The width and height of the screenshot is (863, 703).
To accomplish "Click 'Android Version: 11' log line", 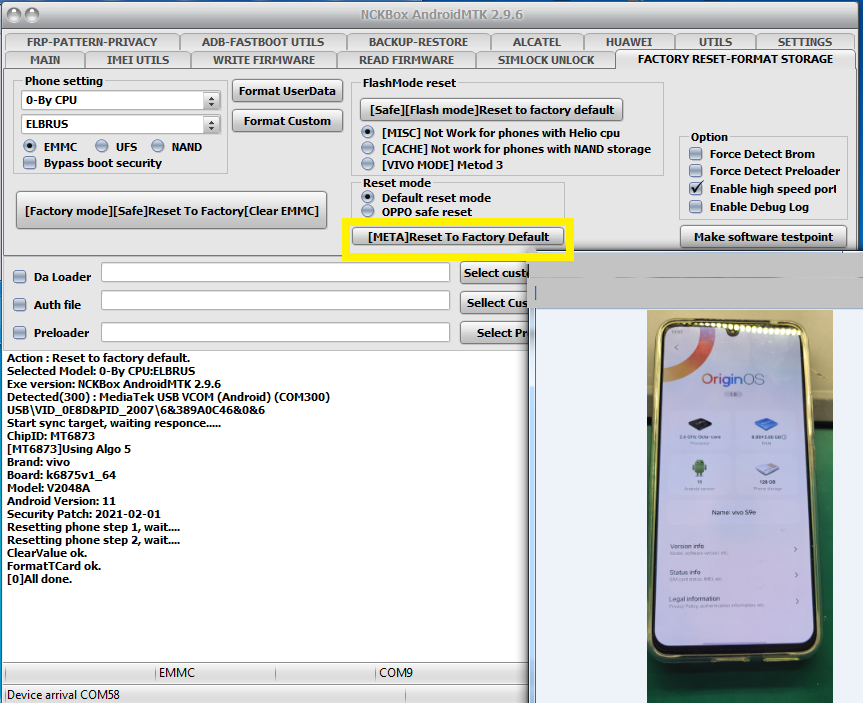I will pyautogui.click(x=61, y=501).
